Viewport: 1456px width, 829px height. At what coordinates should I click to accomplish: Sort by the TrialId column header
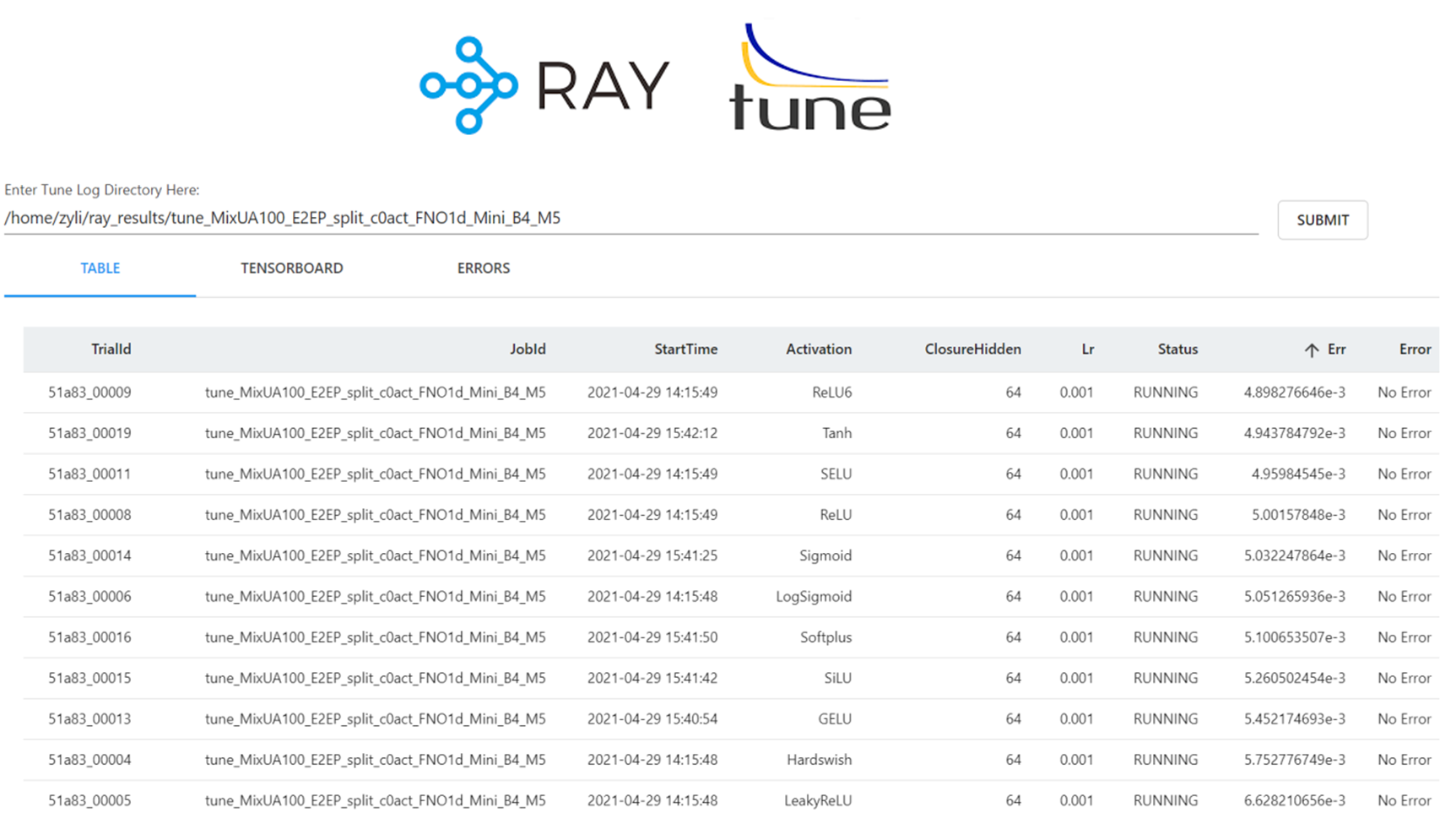pyautogui.click(x=111, y=349)
